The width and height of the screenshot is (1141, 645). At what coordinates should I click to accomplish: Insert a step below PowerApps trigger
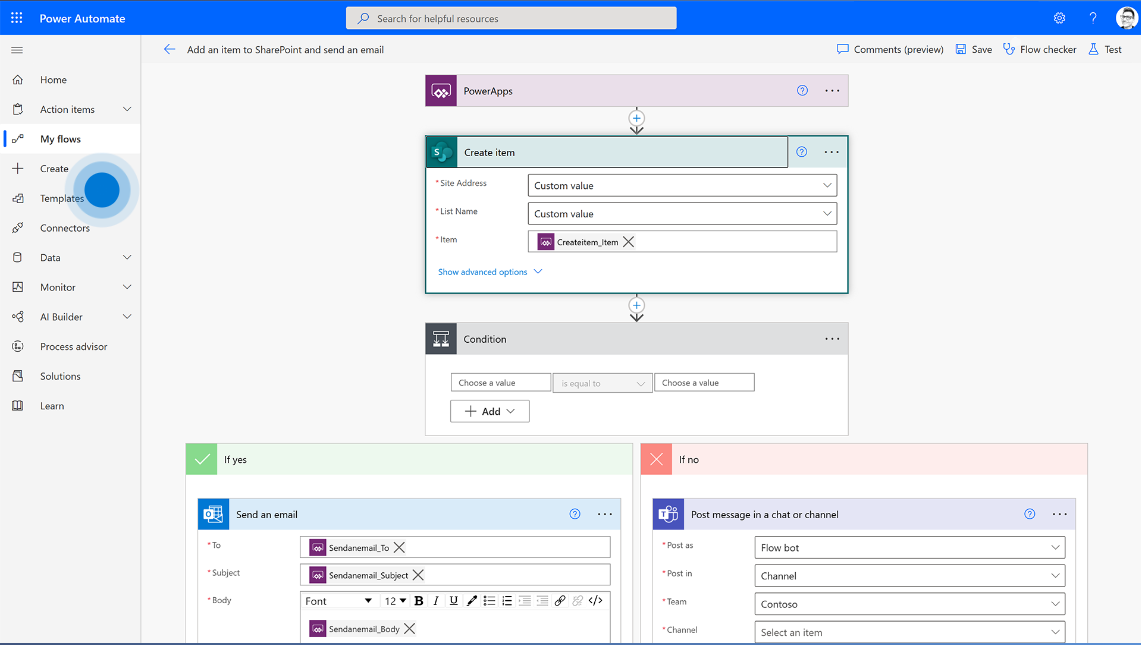(x=637, y=118)
